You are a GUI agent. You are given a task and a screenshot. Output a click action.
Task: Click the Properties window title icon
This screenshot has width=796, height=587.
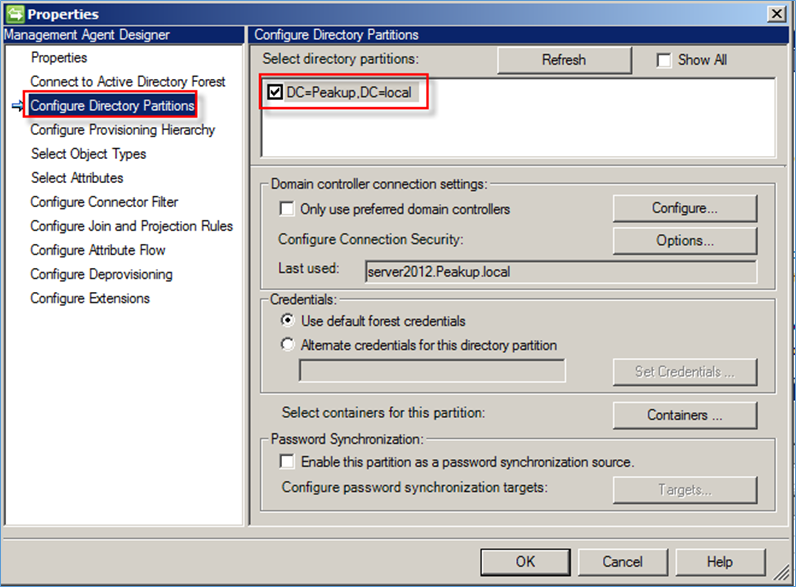point(15,14)
